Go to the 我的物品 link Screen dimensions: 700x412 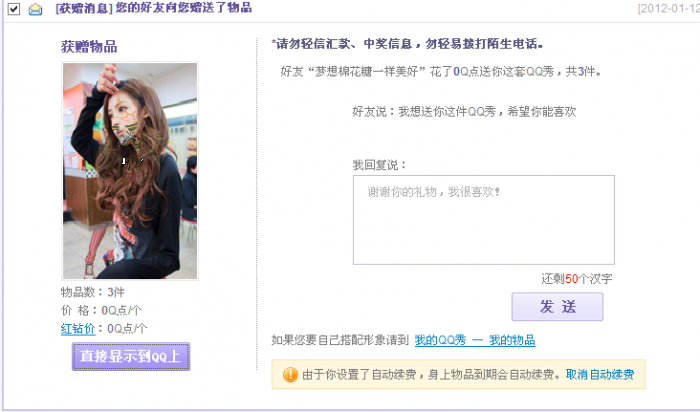coord(512,340)
